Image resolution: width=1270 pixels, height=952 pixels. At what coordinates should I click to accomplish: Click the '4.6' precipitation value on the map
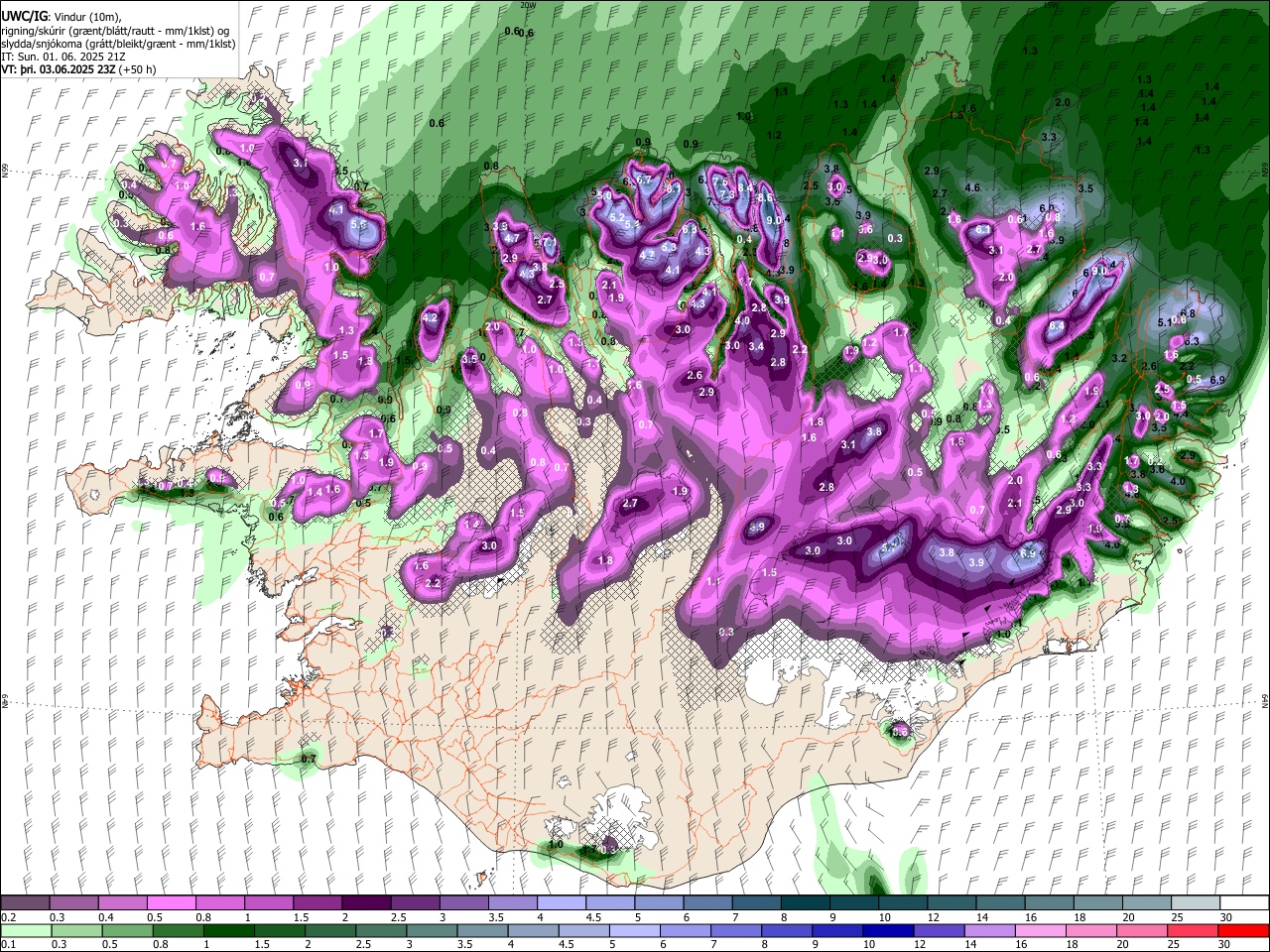point(972,187)
